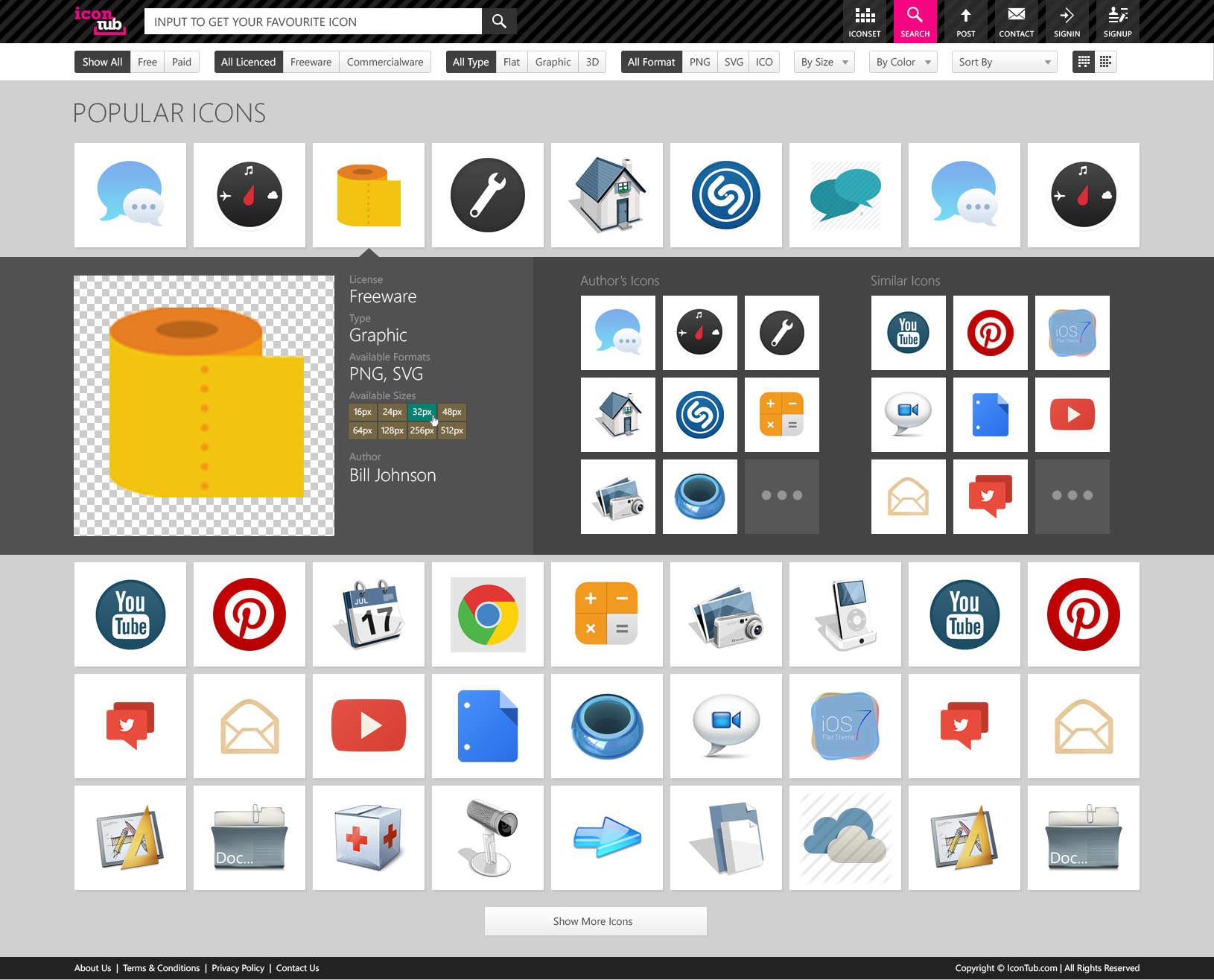Toggle the Graphic type filter in toolbar
1214x980 pixels.
pyautogui.click(x=553, y=62)
